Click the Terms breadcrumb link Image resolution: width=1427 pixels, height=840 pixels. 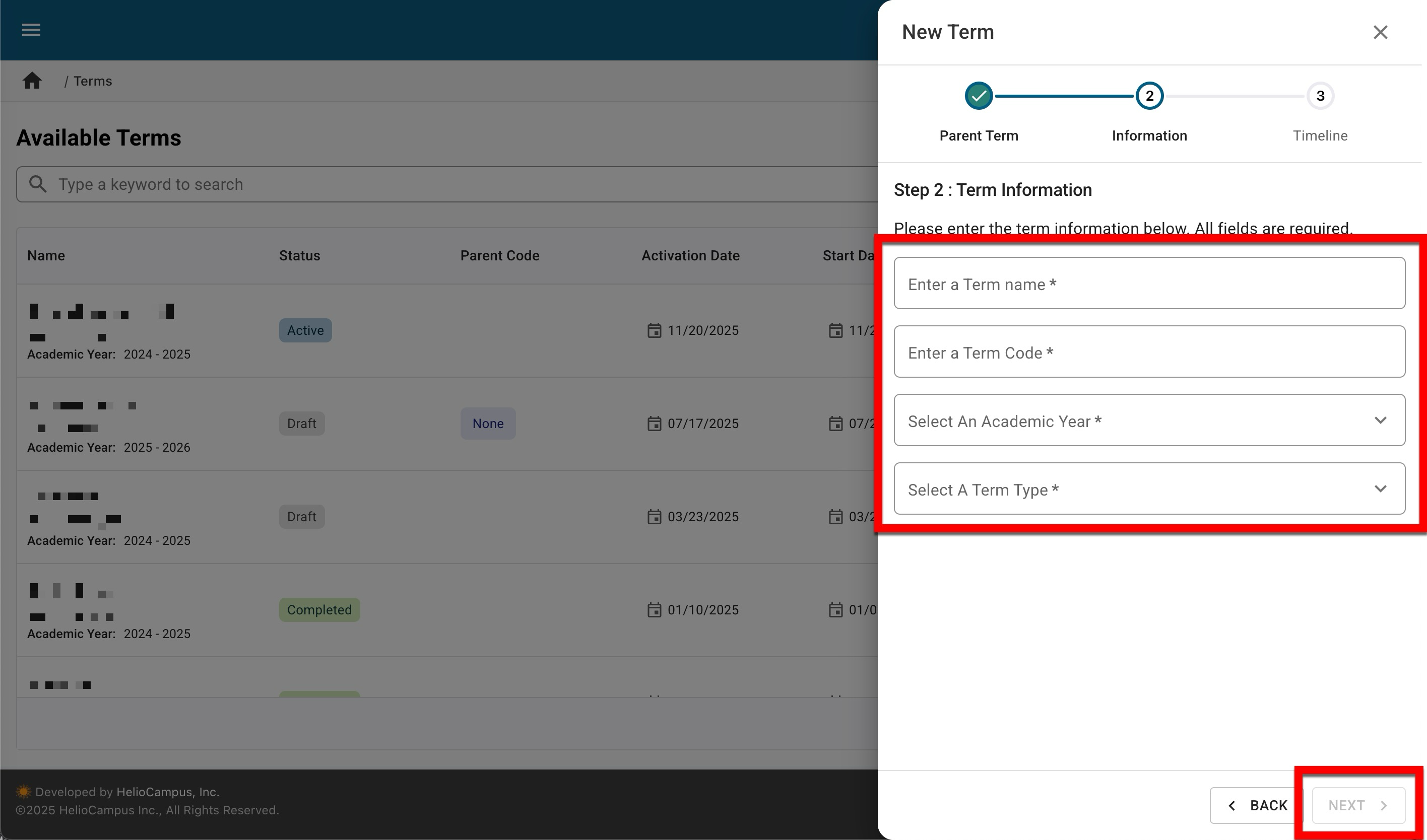pyautogui.click(x=92, y=81)
